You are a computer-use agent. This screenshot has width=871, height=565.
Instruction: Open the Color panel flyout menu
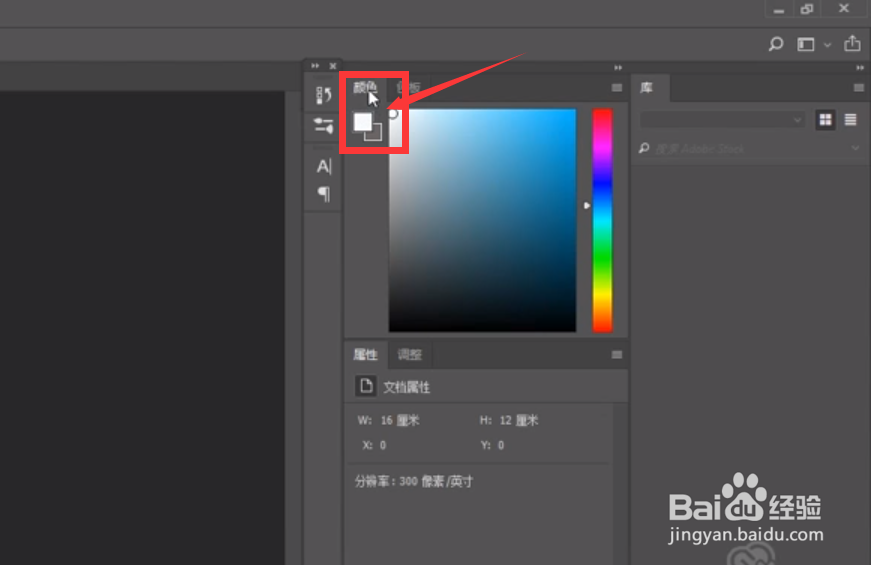coord(617,88)
